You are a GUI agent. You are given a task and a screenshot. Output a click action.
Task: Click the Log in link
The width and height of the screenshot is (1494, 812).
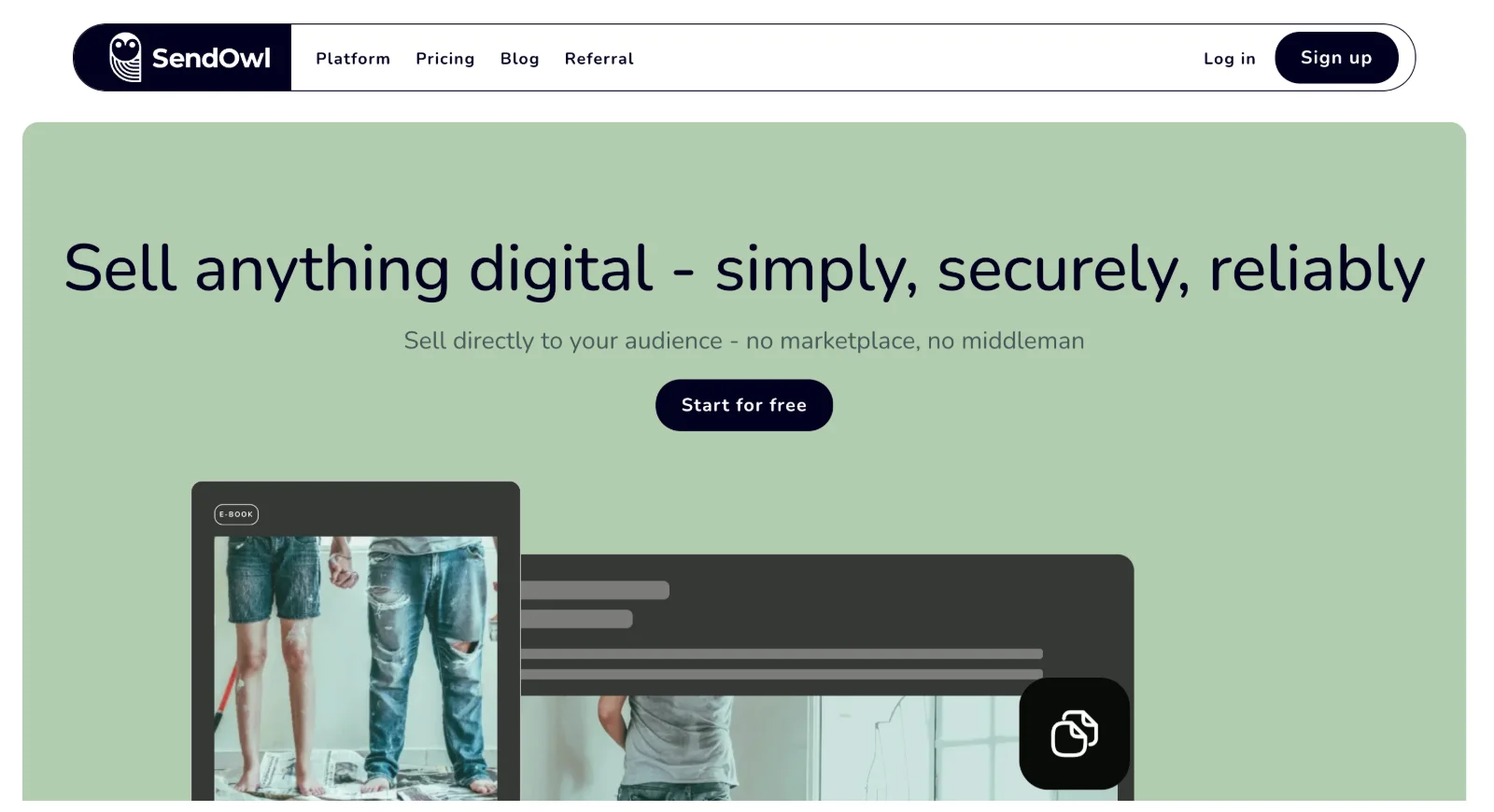(x=1229, y=59)
